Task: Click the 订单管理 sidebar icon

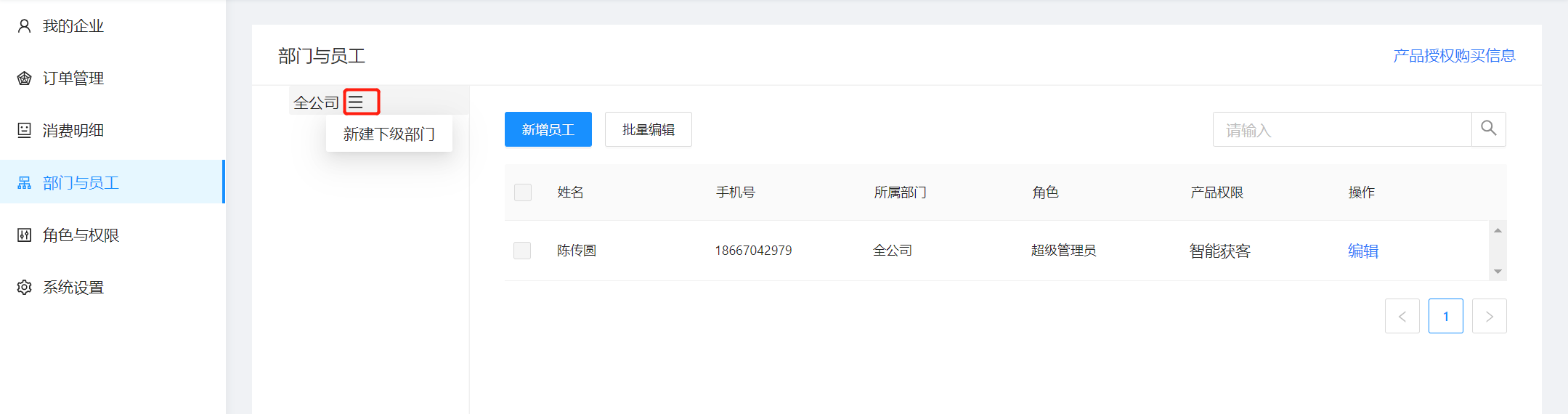Action: [24, 78]
